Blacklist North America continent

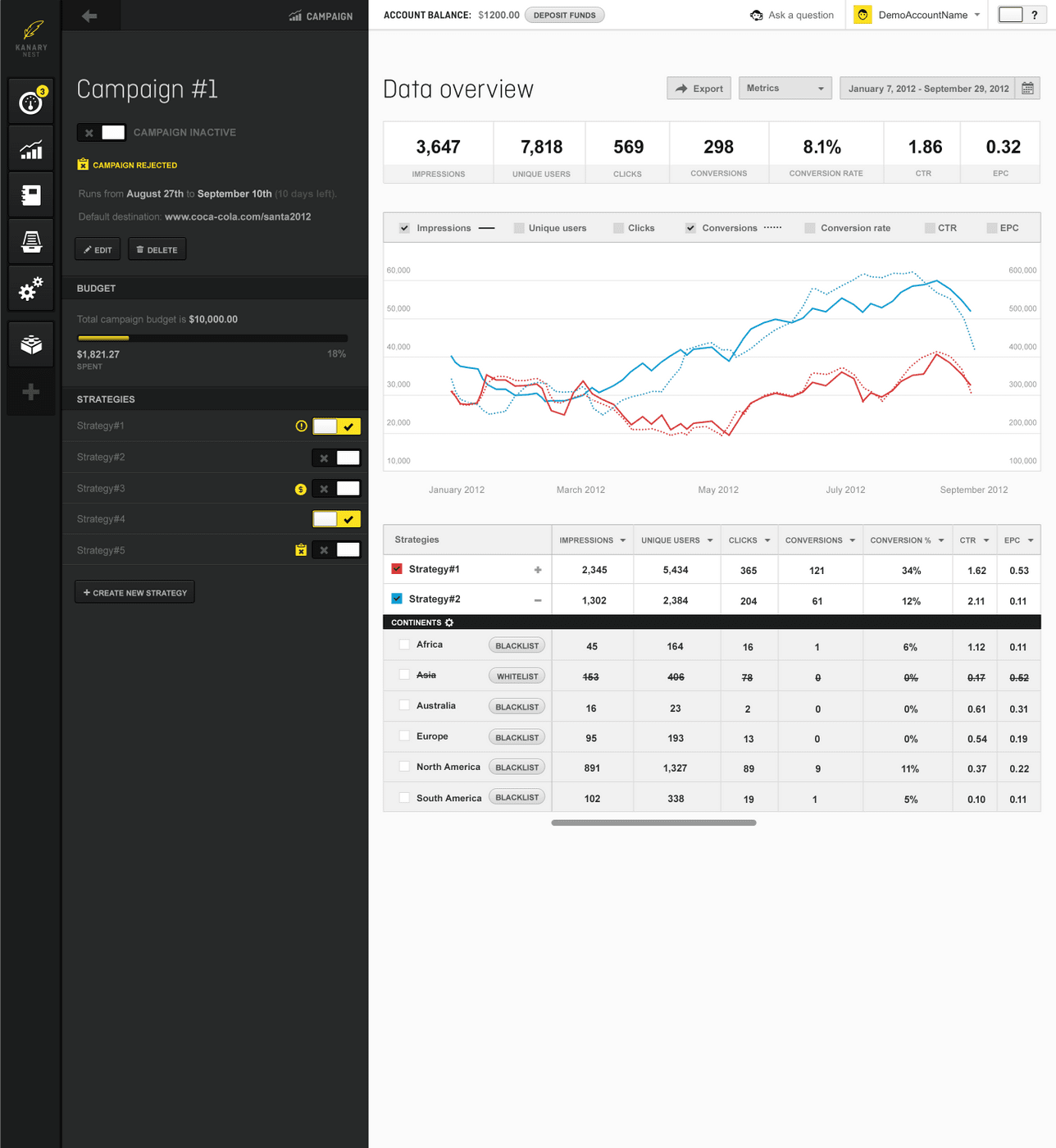[x=517, y=768]
